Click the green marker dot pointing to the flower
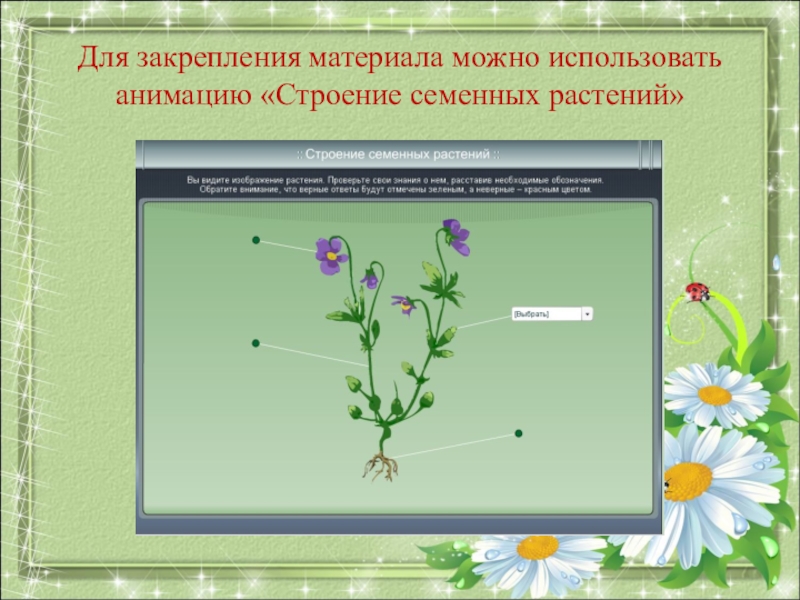Screen dimensions: 800x600 pos(256,240)
